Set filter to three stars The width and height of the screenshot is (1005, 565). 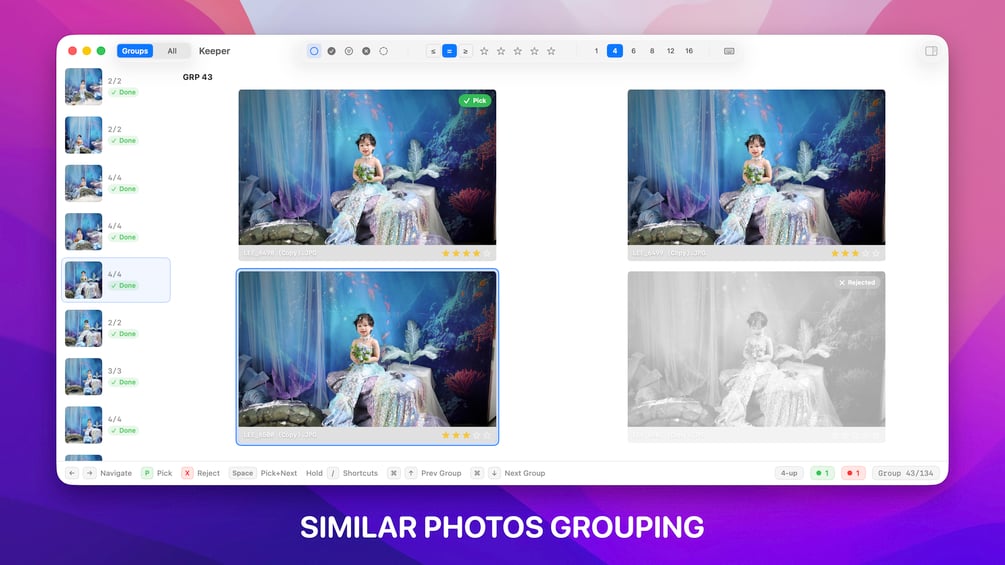[x=517, y=51]
